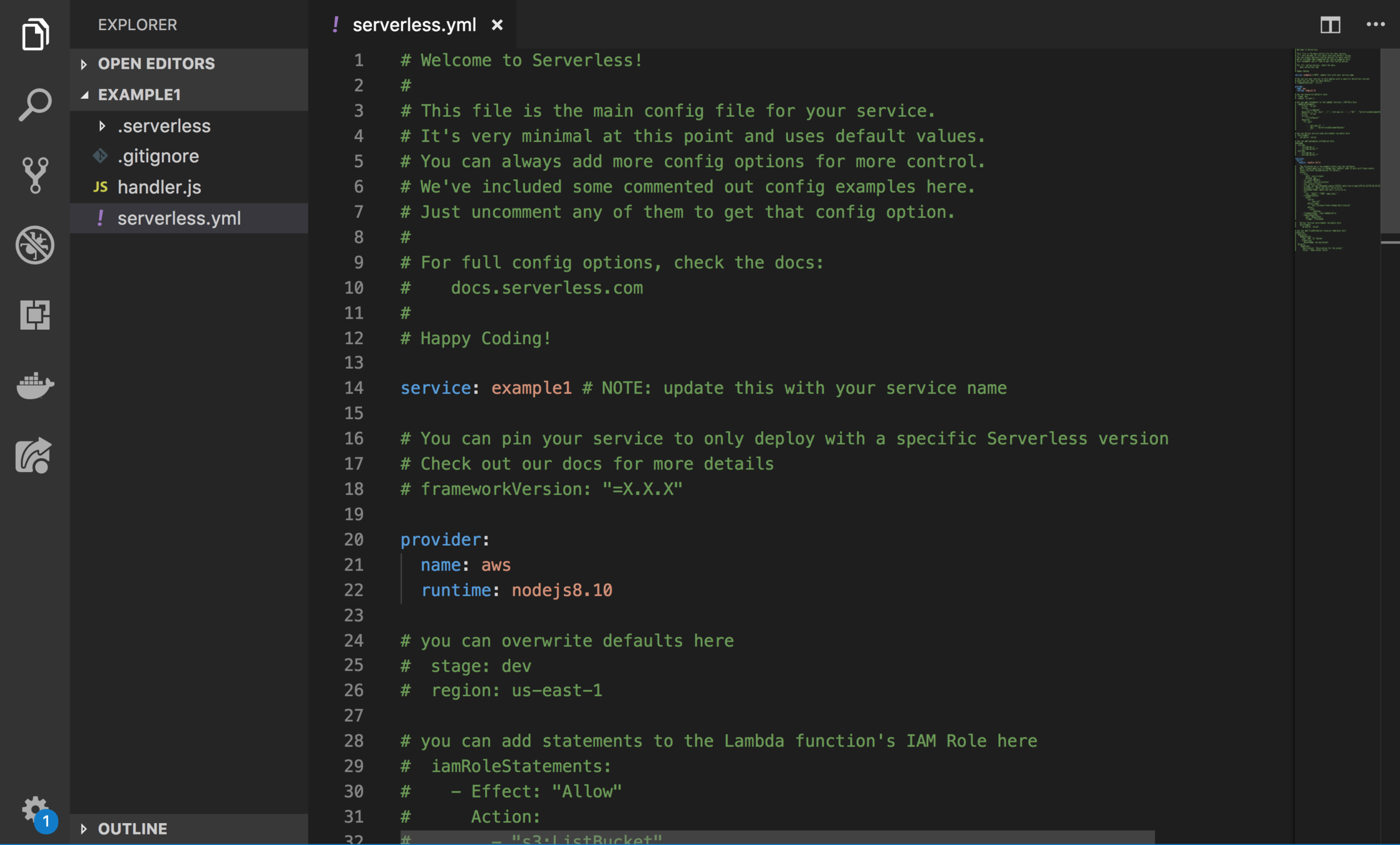Select the serverless.yml editor tab
The image size is (1400, 845).
coord(414,25)
